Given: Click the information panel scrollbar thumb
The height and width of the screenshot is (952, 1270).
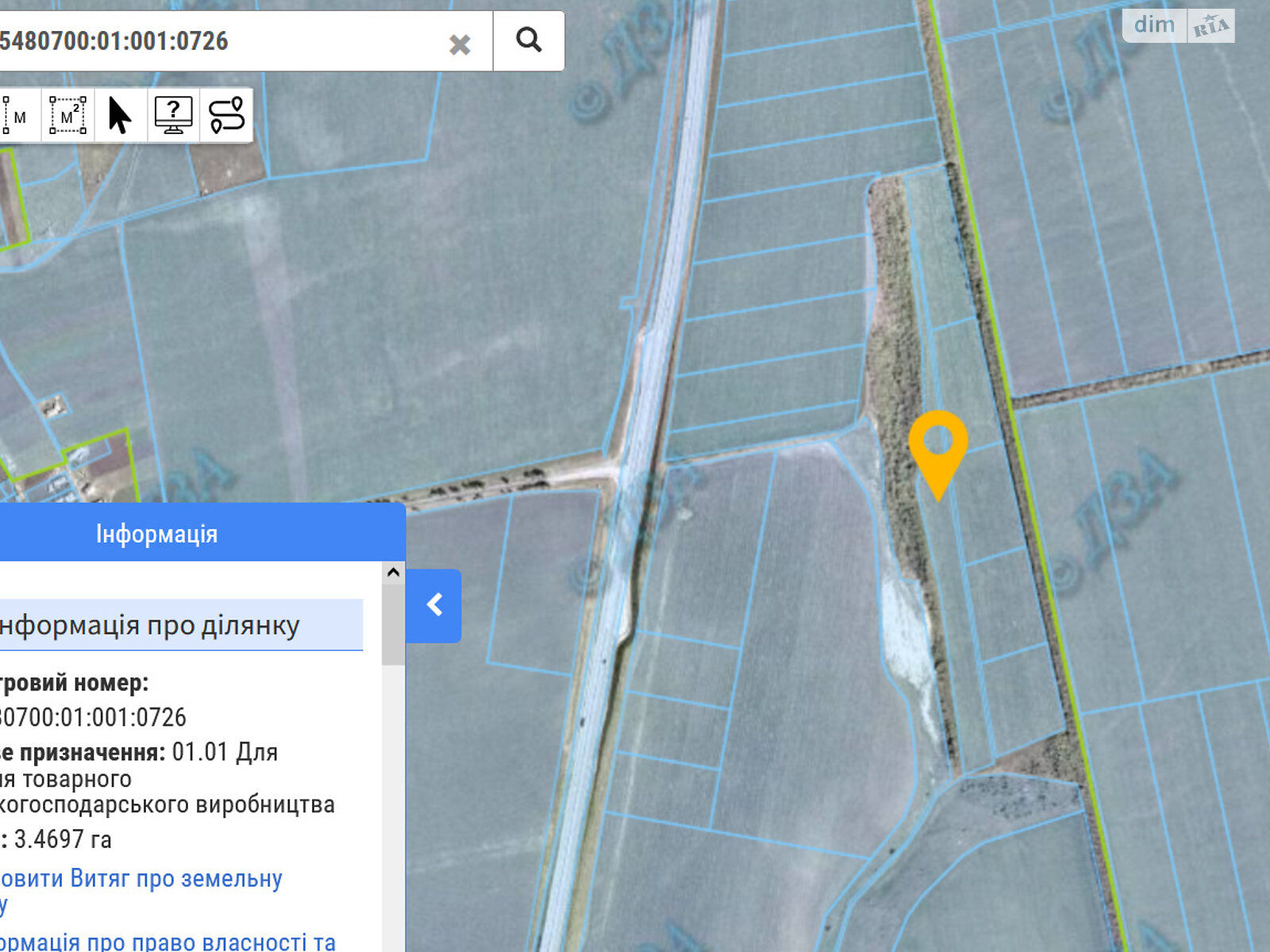Looking at the screenshot, I should pos(393,625).
